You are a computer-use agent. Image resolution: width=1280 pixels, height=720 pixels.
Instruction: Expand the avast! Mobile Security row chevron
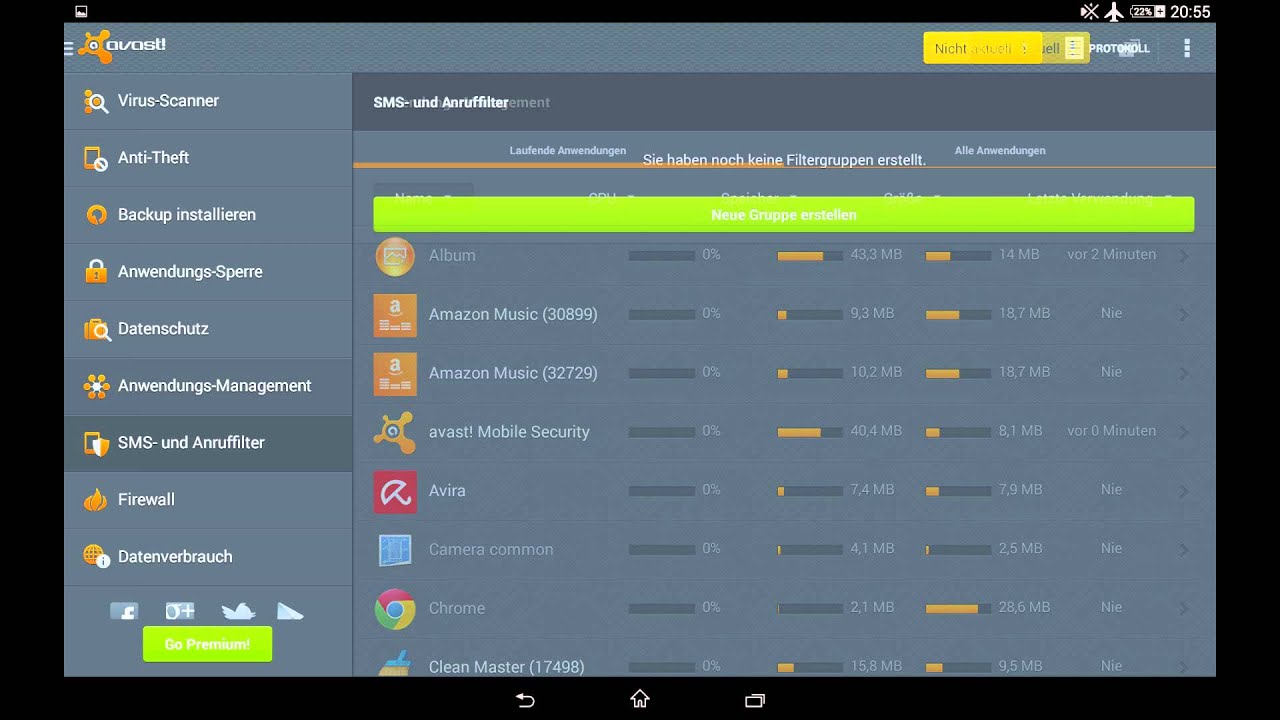1184,432
